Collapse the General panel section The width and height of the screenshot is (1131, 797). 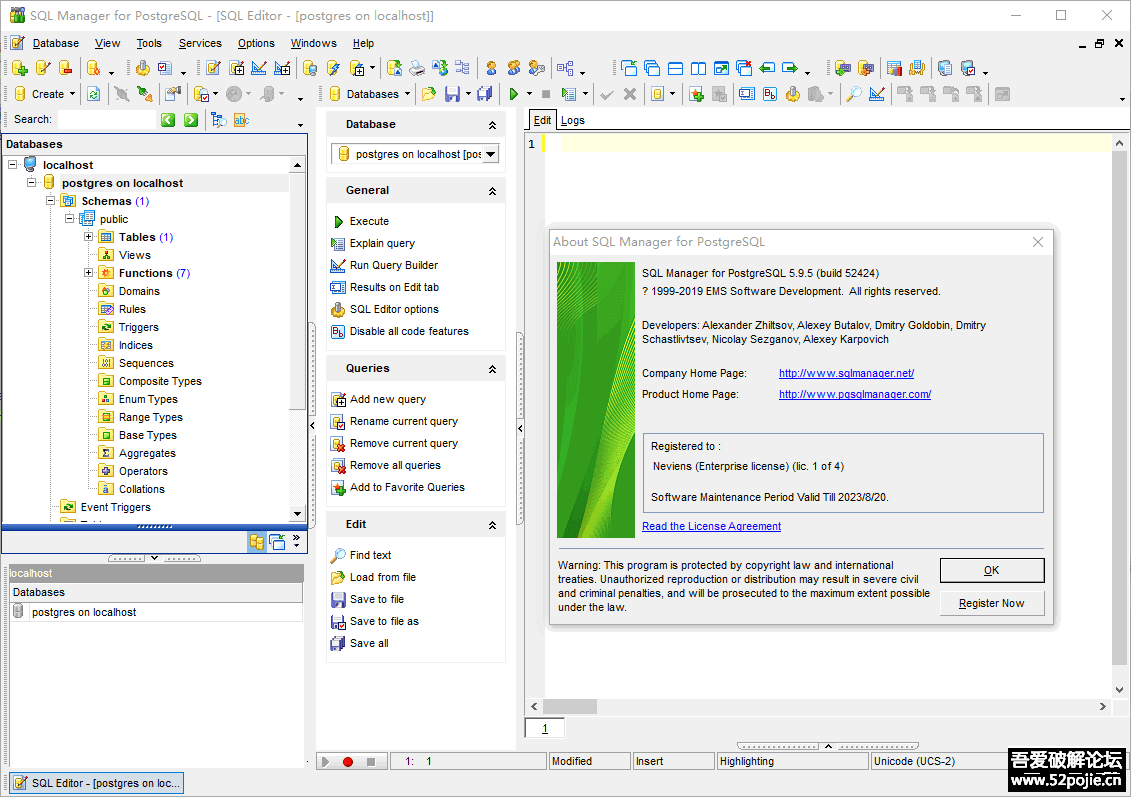pyautogui.click(x=492, y=191)
